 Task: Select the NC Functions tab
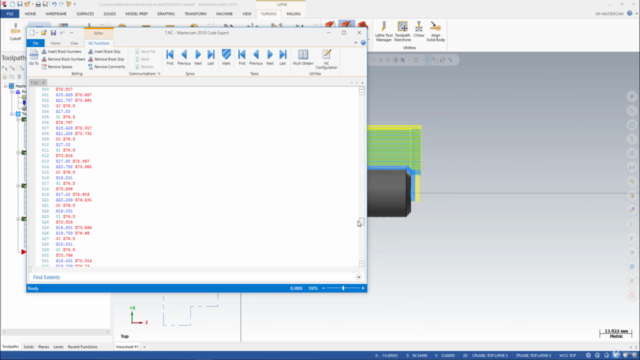[98, 43]
